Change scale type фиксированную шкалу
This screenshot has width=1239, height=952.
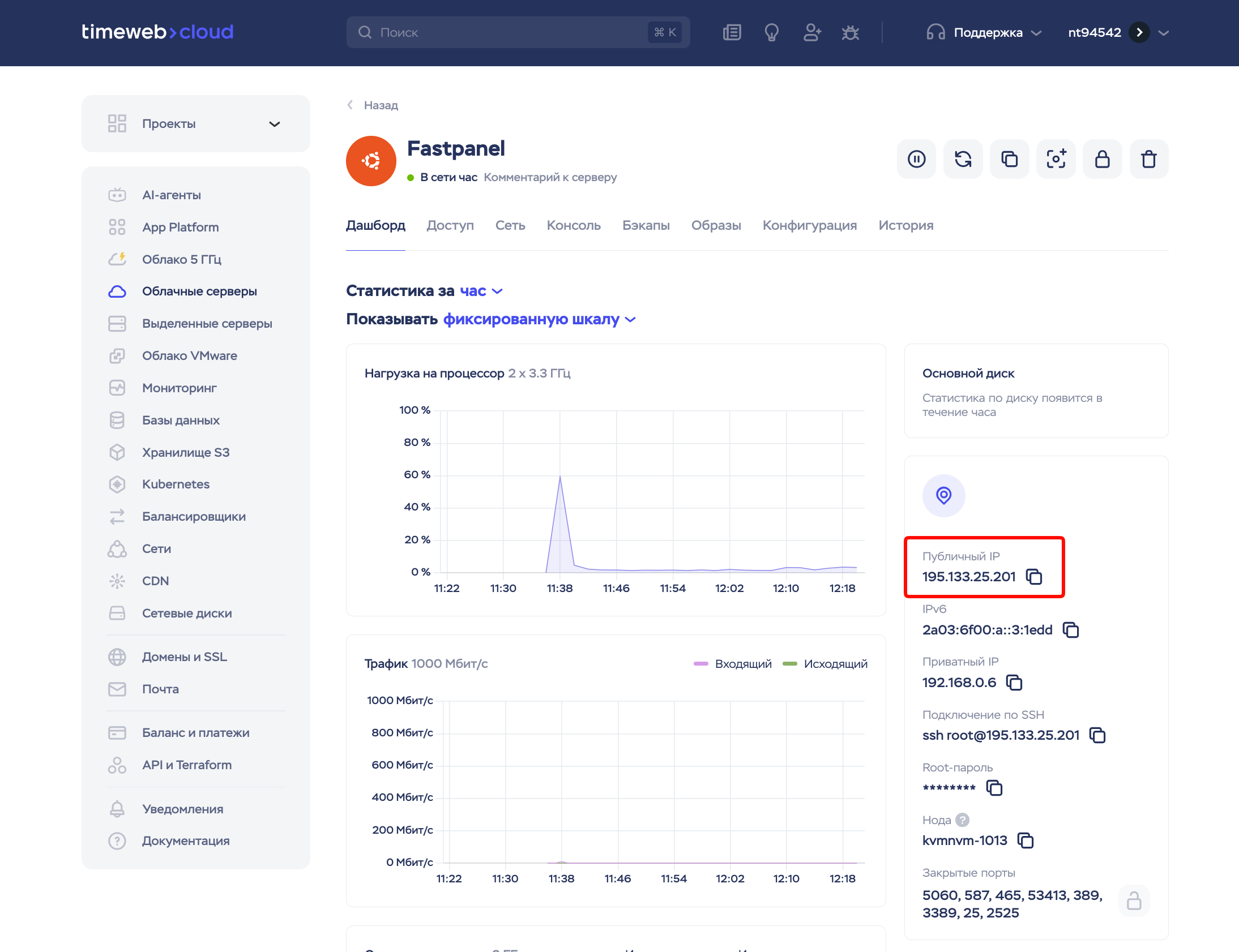click(x=539, y=319)
